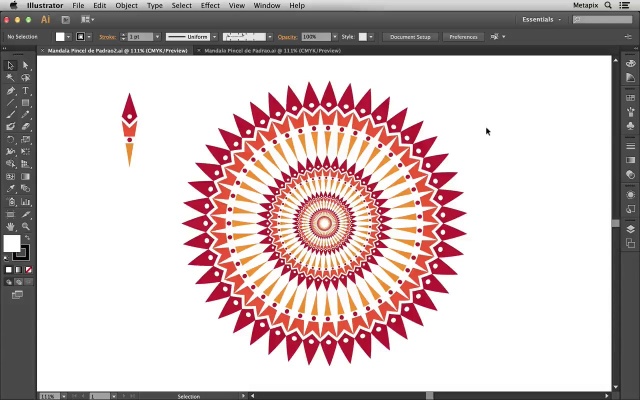Enable Draw Normal mode
640x400 pixels.
[x=9, y=282]
